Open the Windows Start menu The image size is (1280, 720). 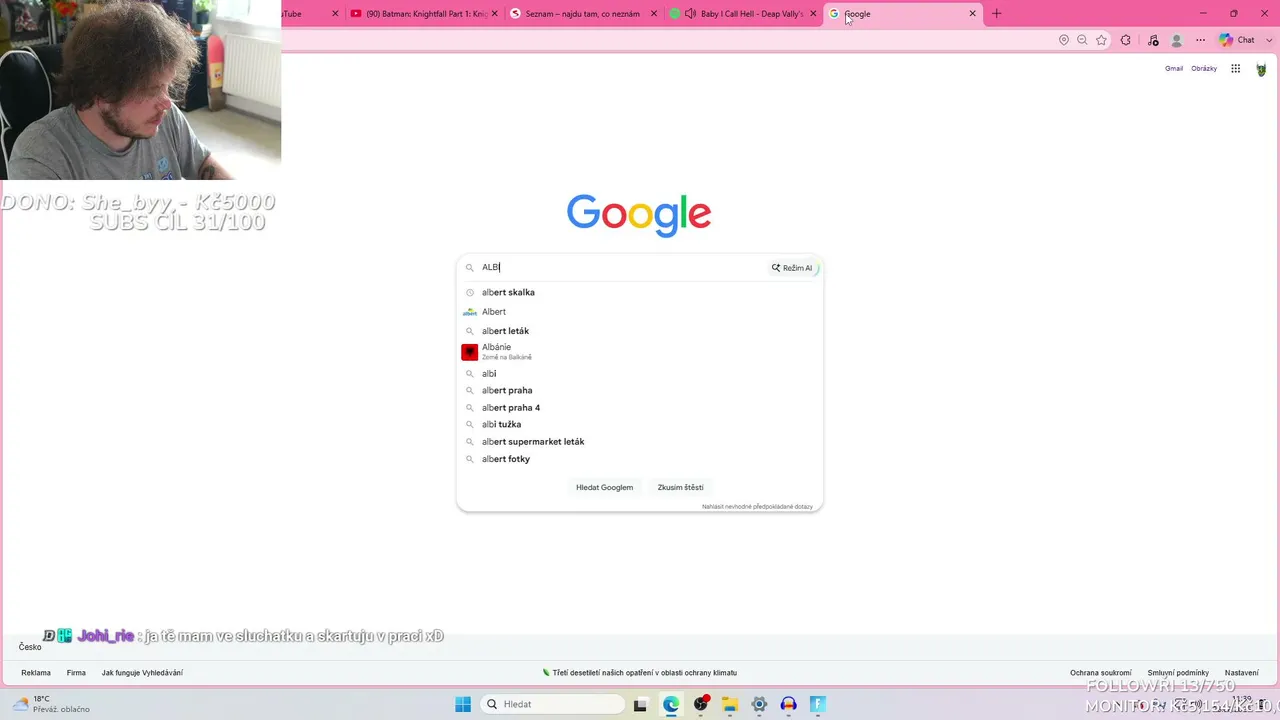(463, 704)
